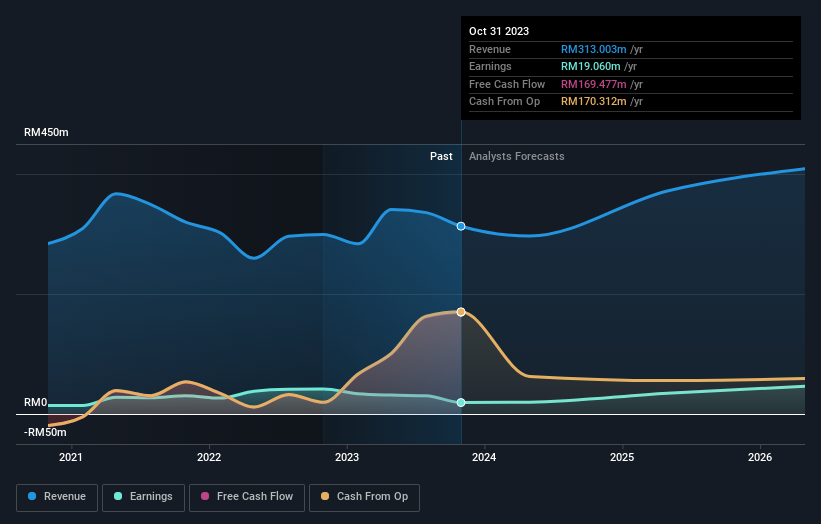Toggle the Revenue legend button
Viewport: 821px width, 524px height.
pos(57,497)
